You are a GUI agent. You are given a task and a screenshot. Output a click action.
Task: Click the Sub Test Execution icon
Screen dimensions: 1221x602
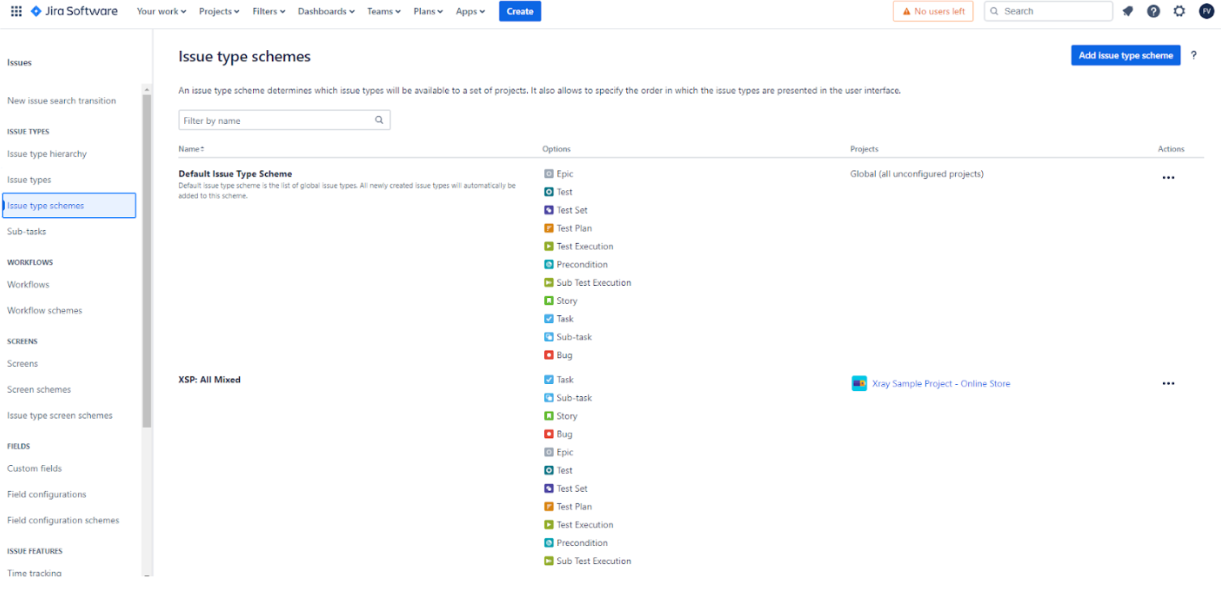(547, 282)
